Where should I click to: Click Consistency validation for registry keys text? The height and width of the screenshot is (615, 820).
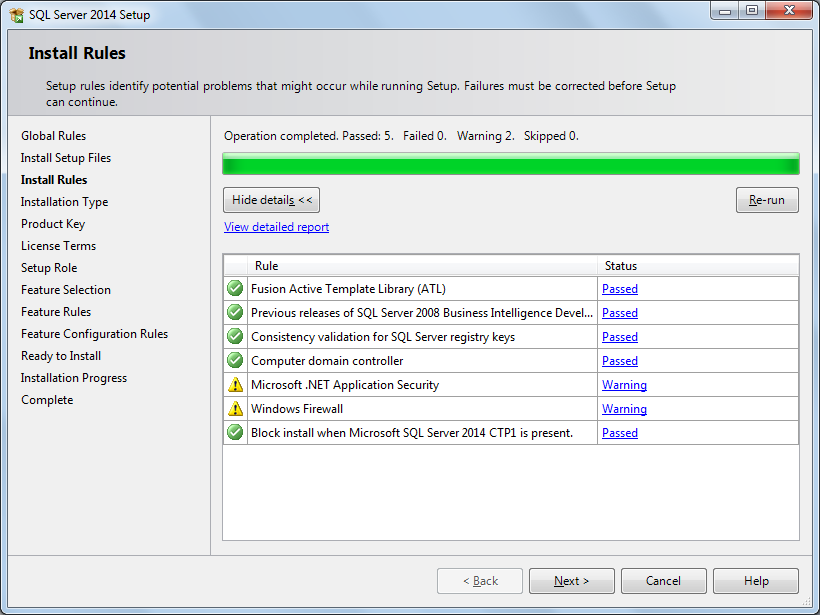tap(383, 337)
